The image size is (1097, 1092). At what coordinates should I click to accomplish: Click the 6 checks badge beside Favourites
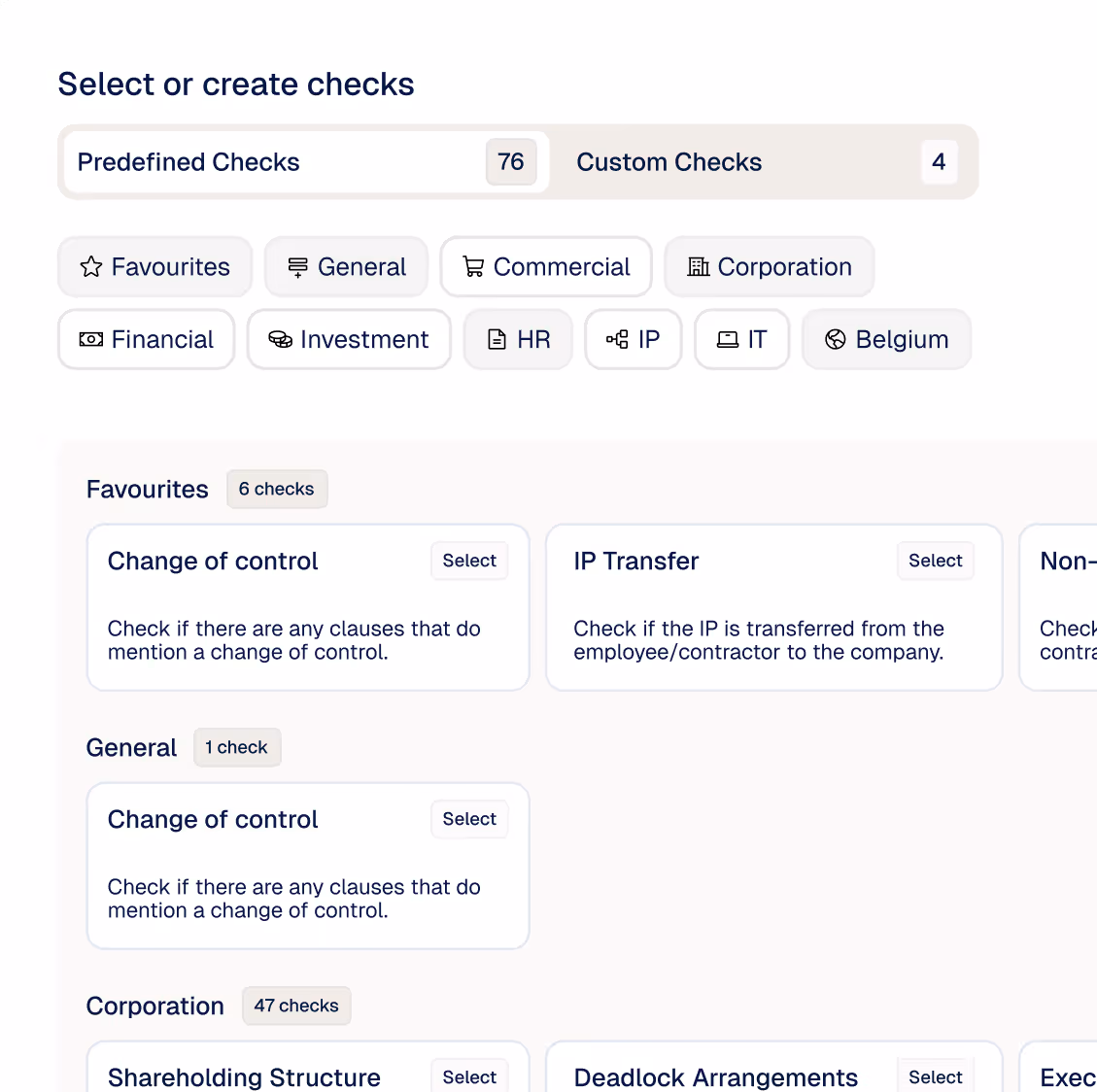click(277, 489)
